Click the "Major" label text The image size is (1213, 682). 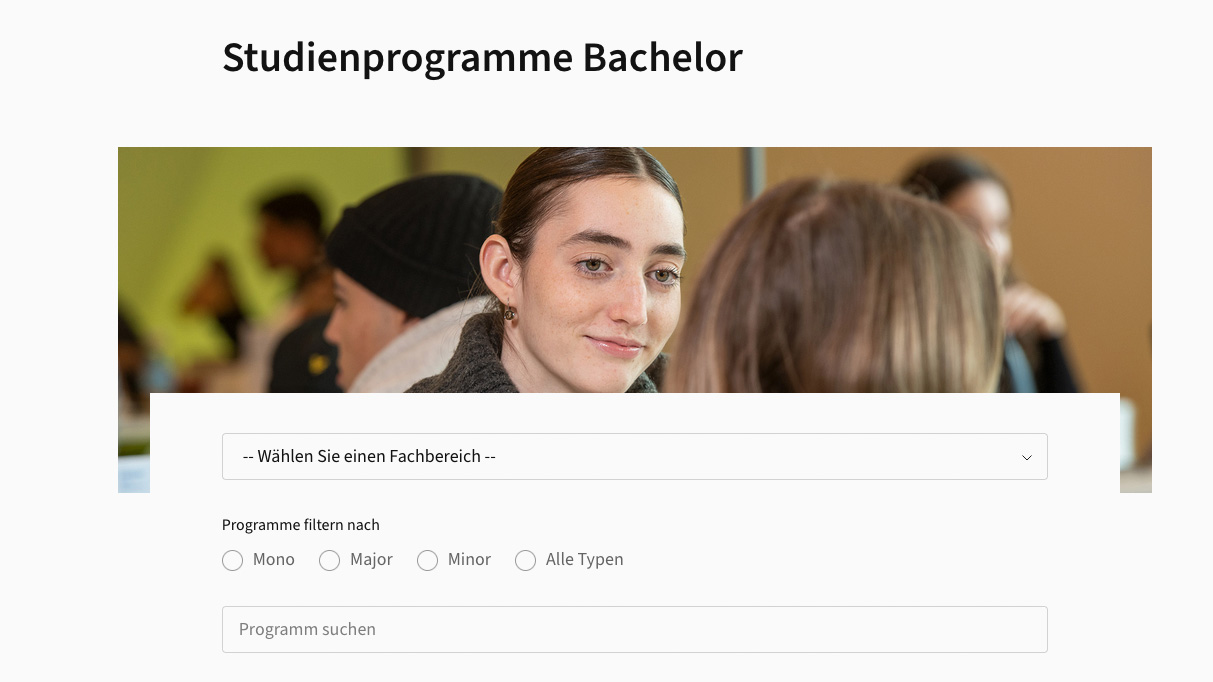click(371, 560)
